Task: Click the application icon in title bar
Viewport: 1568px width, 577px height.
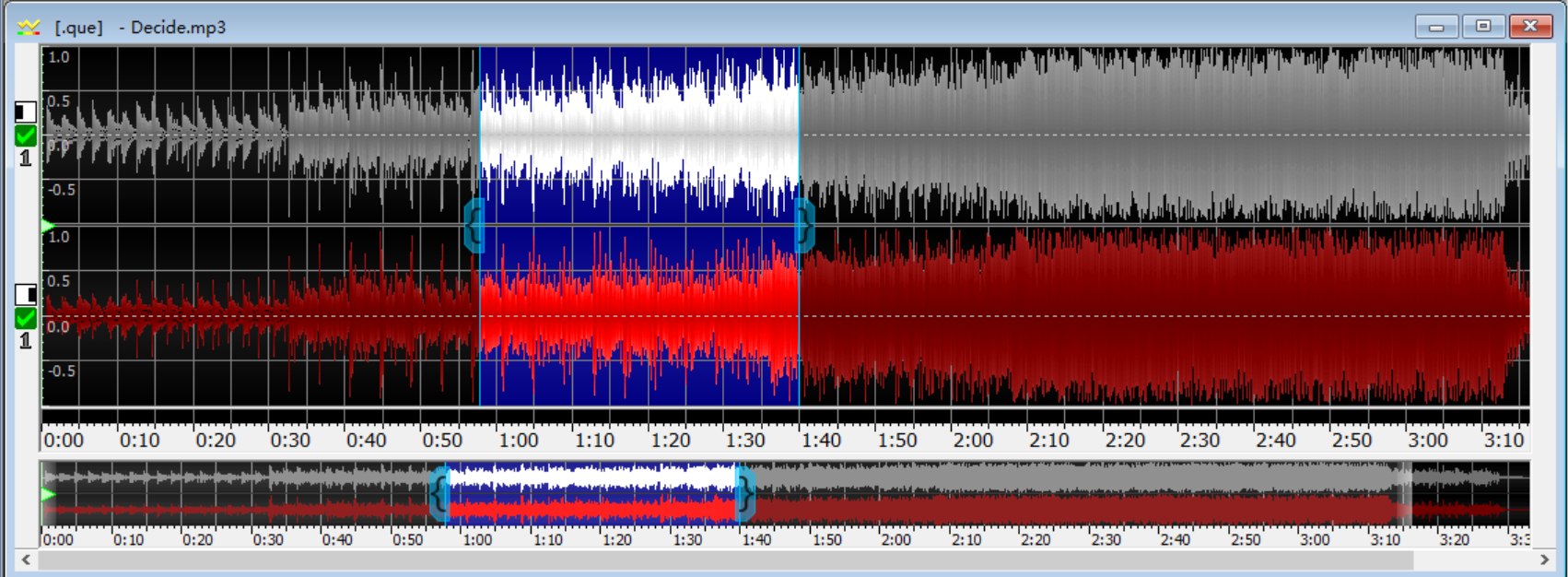Action: click(x=29, y=27)
